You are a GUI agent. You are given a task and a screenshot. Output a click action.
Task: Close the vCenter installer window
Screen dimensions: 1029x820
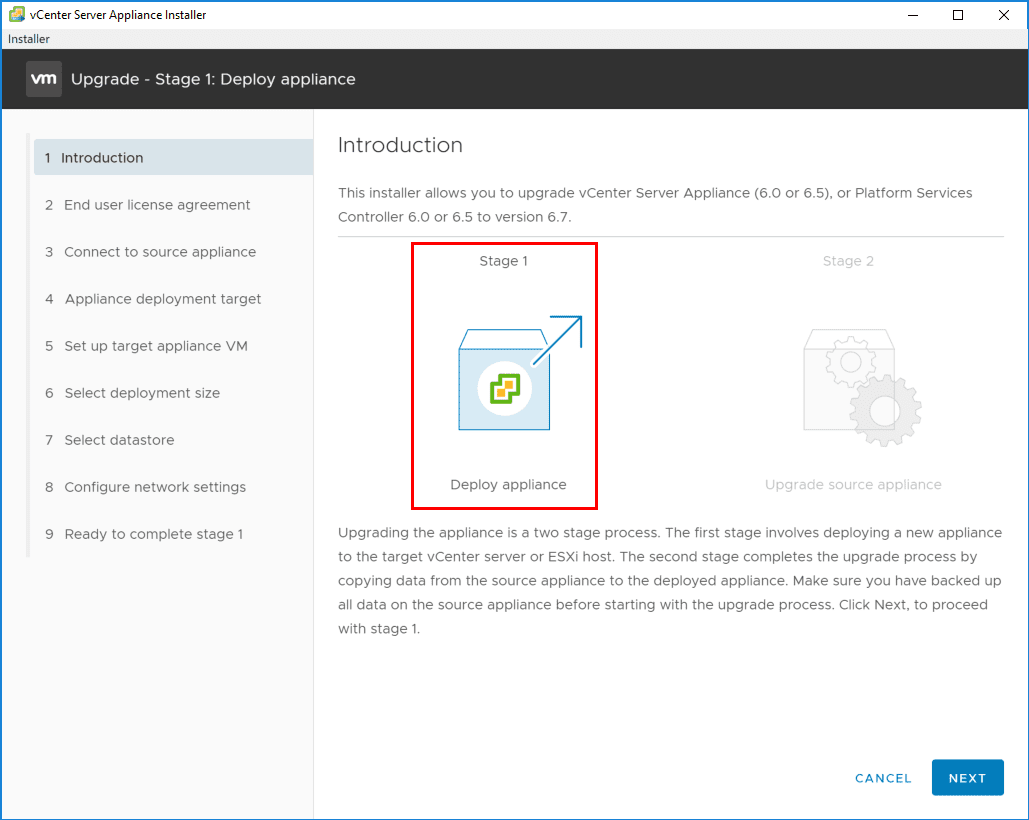pos(1004,15)
